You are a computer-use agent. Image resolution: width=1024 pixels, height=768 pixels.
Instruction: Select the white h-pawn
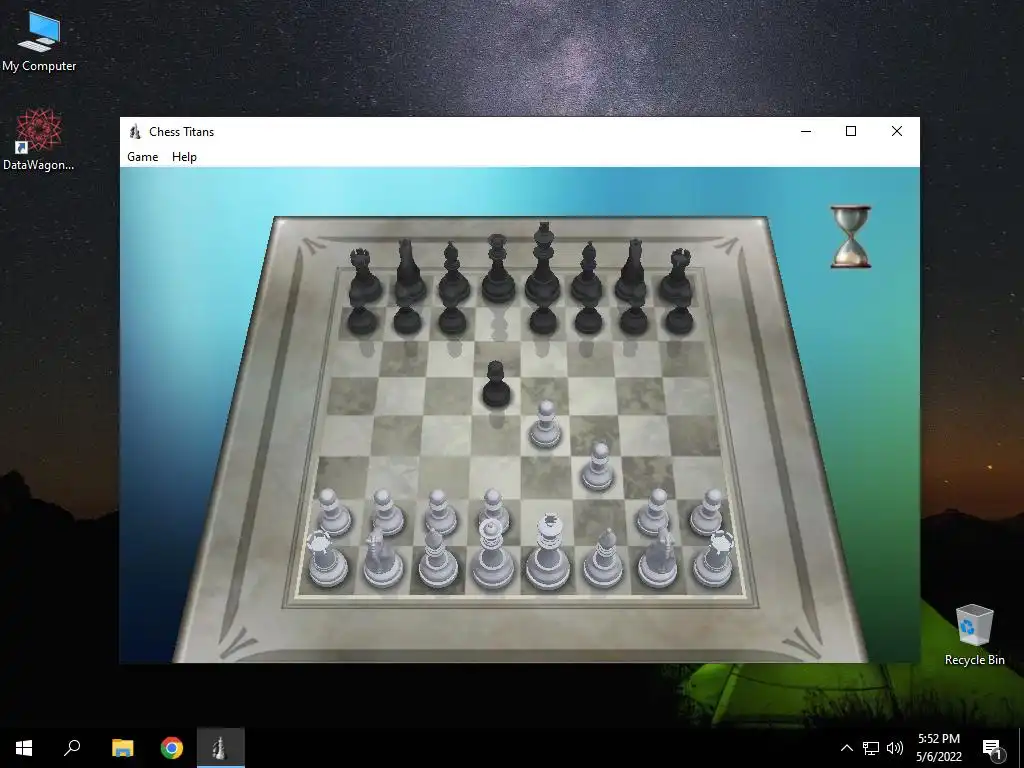pos(707,513)
